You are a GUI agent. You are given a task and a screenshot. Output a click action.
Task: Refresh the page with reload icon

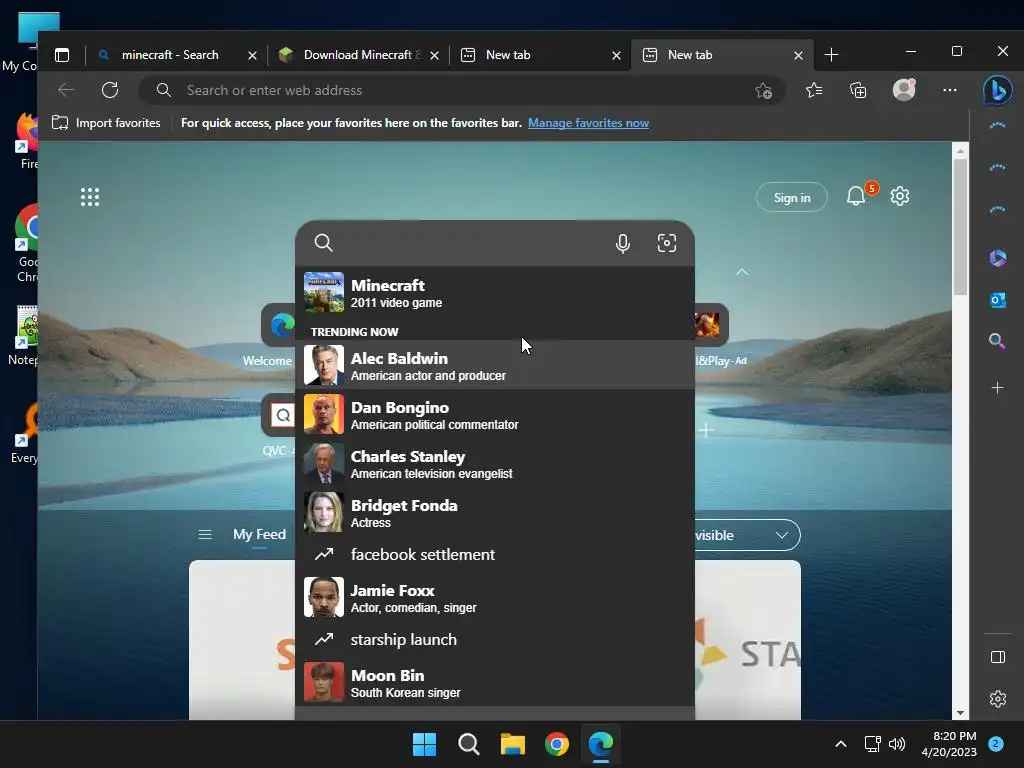pyautogui.click(x=110, y=90)
